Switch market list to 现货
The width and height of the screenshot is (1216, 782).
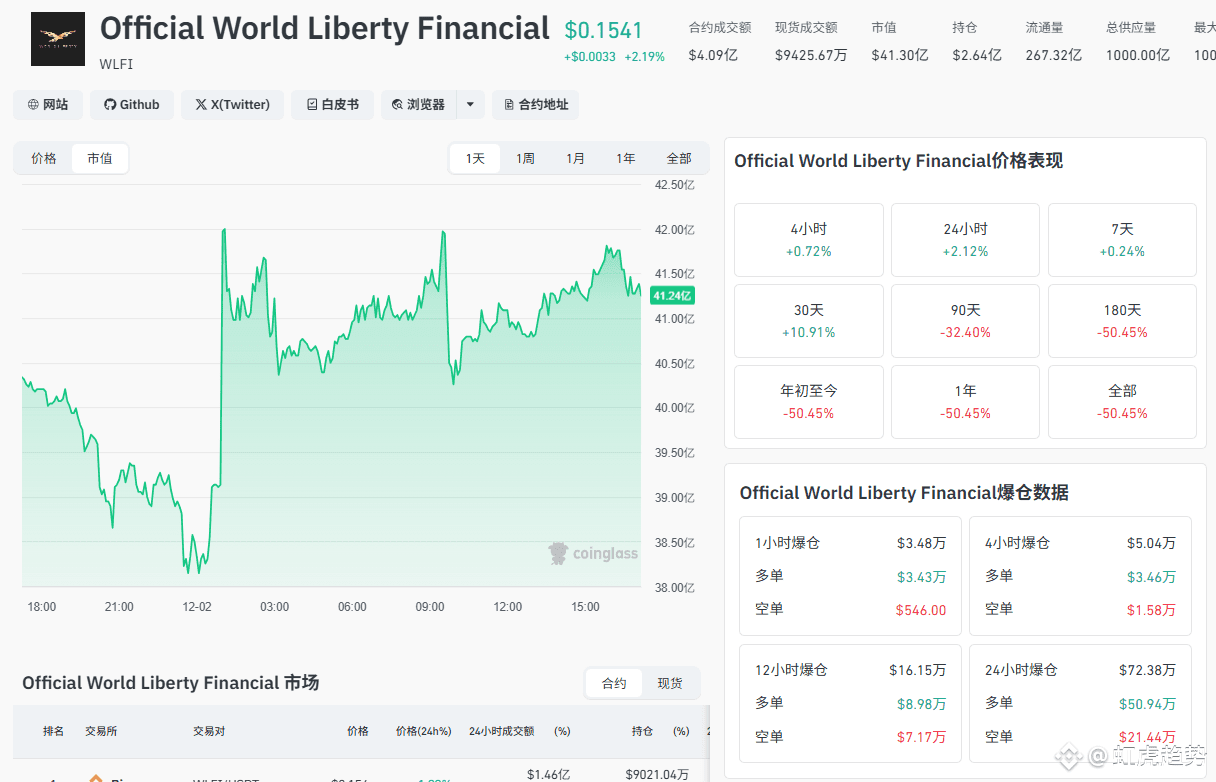coord(670,684)
